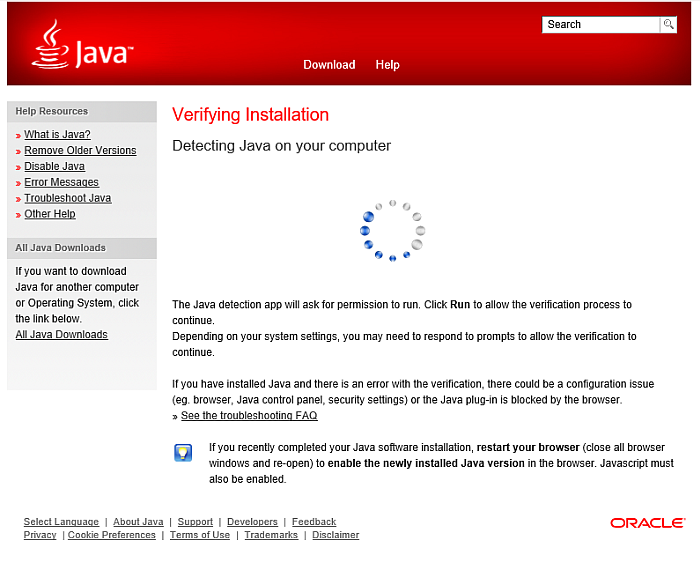Click Select Language in footer
Viewport: 700px width, 570px height.
tap(61, 522)
